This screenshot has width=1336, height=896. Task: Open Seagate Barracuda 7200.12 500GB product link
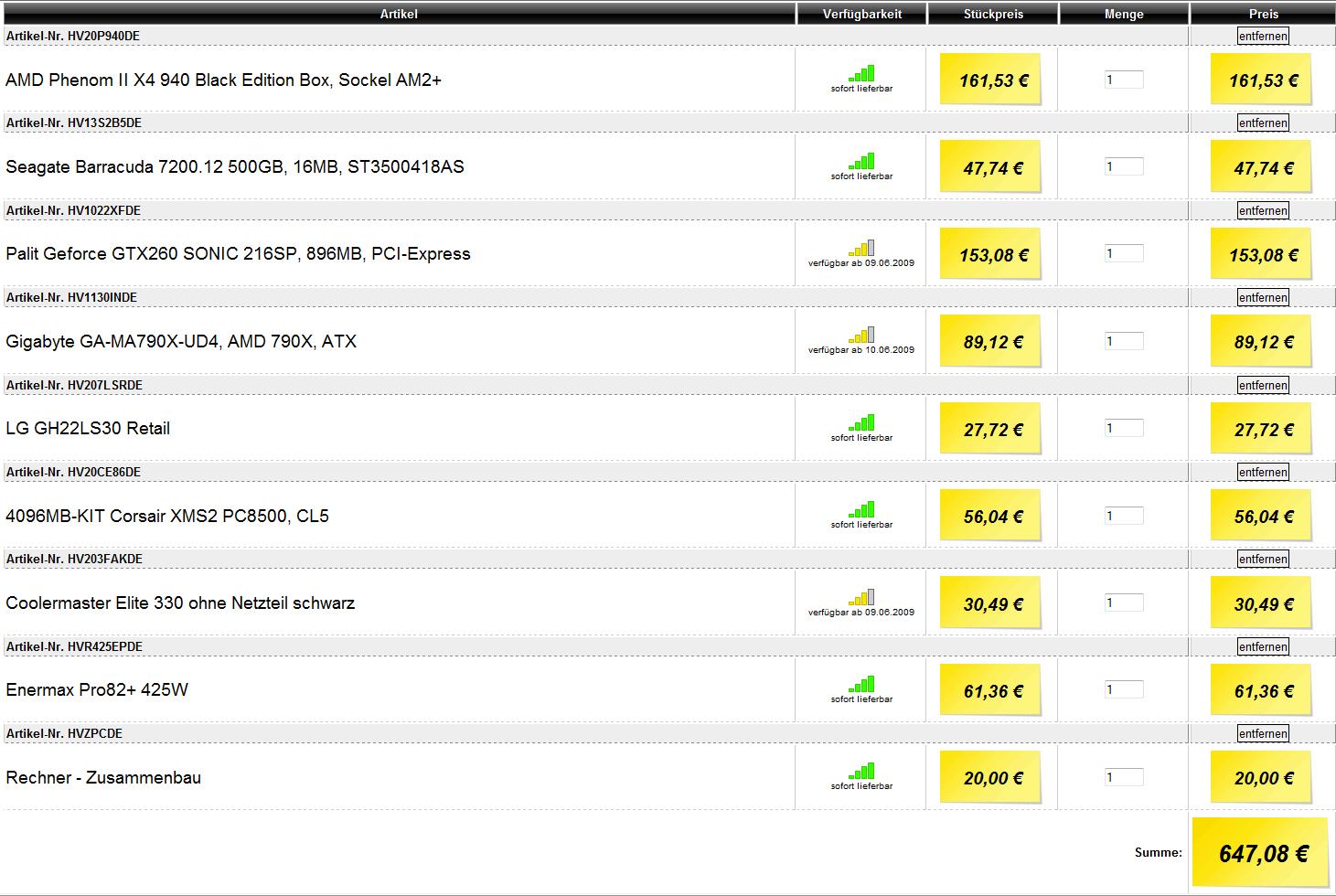(x=235, y=166)
